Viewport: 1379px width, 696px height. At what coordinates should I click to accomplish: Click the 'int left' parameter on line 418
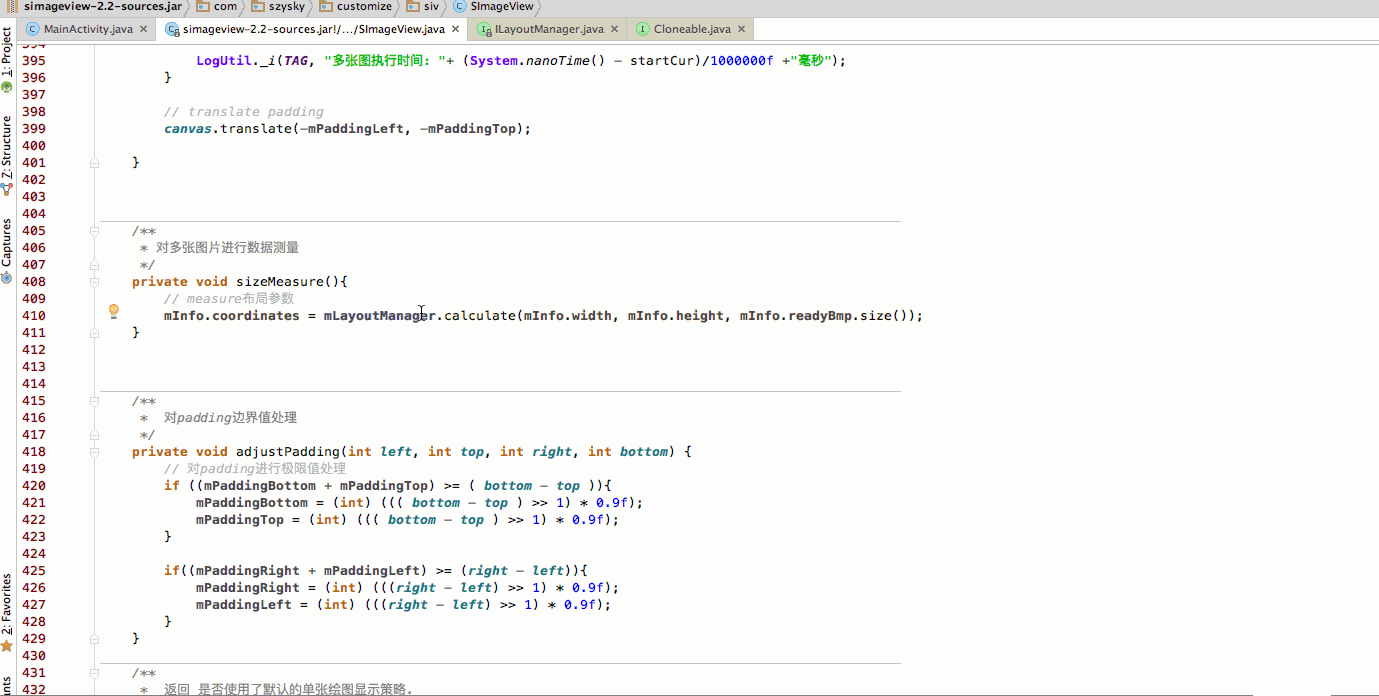380,452
